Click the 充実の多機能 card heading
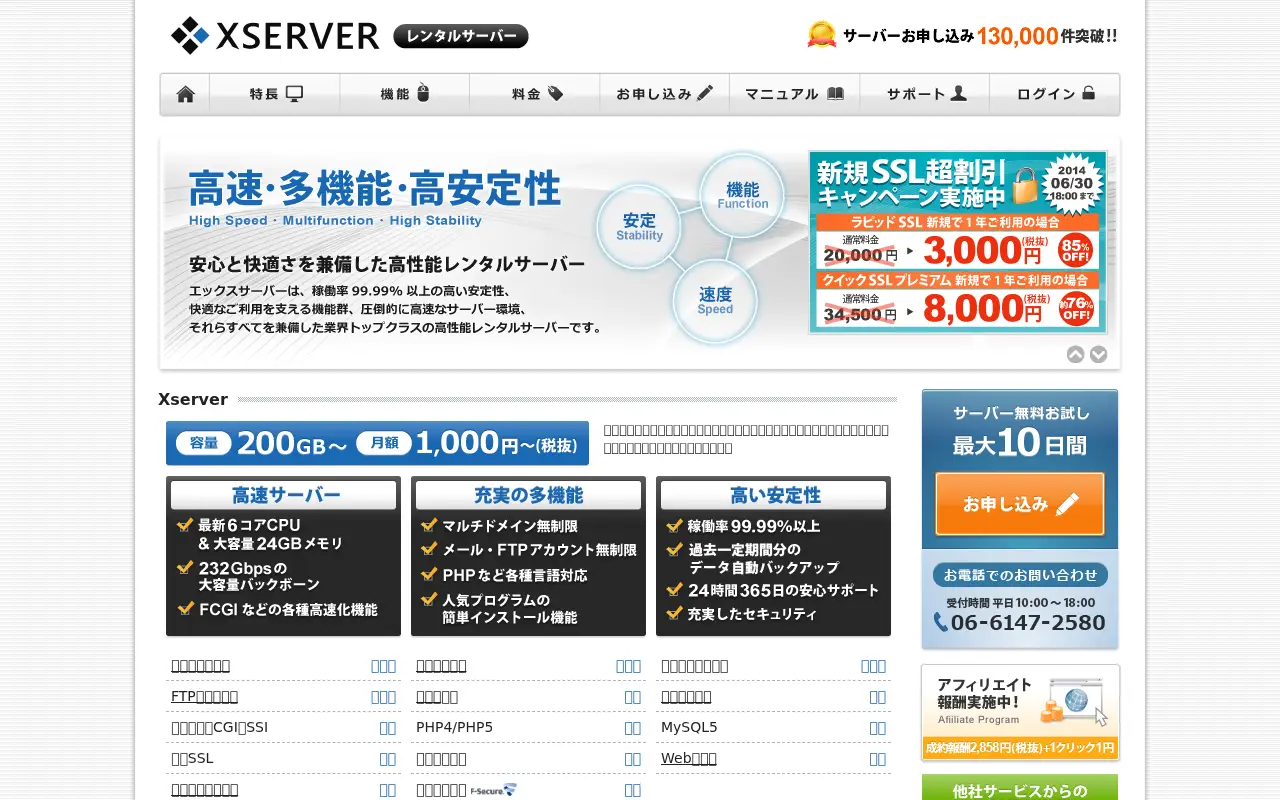 coord(528,495)
